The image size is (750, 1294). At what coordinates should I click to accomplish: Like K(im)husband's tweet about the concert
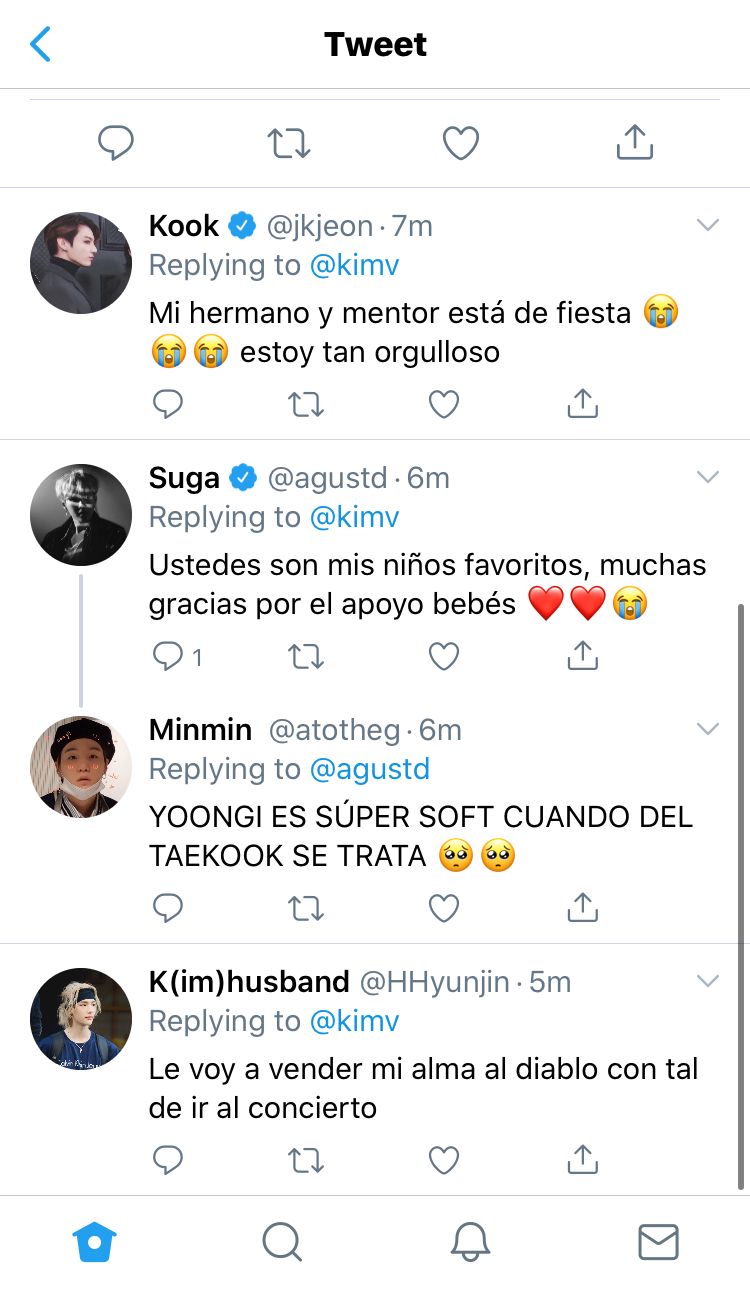point(443,1159)
